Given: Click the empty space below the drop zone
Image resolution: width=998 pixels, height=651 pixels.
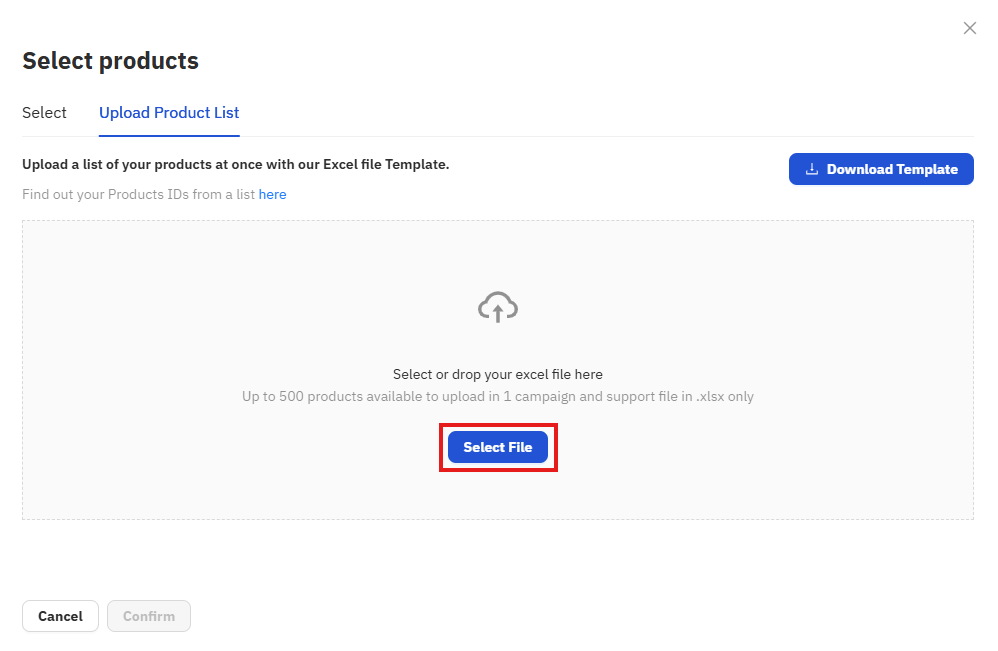Looking at the screenshot, I should pyautogui.click(x=498, y=560).
